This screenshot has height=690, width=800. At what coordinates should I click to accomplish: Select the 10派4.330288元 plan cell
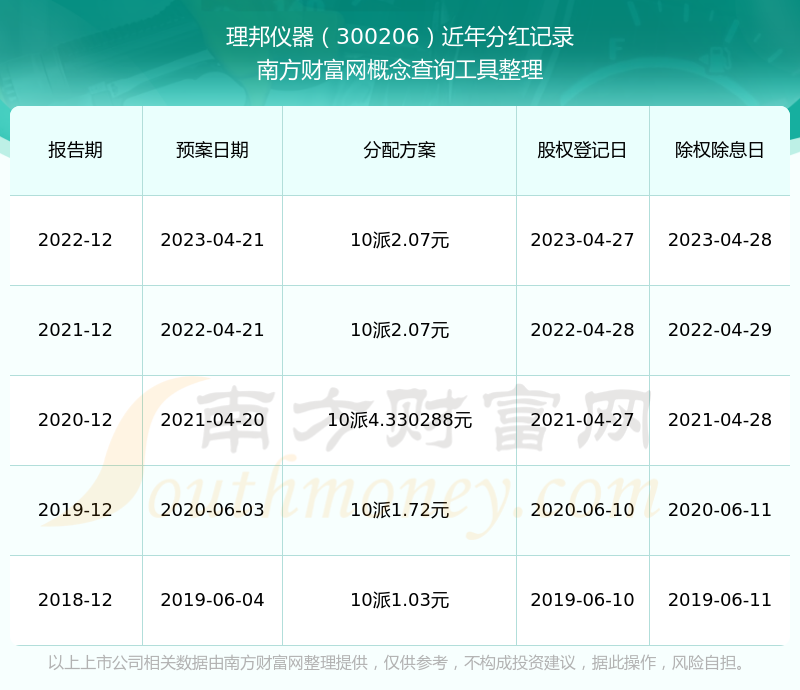coord(399,420)
